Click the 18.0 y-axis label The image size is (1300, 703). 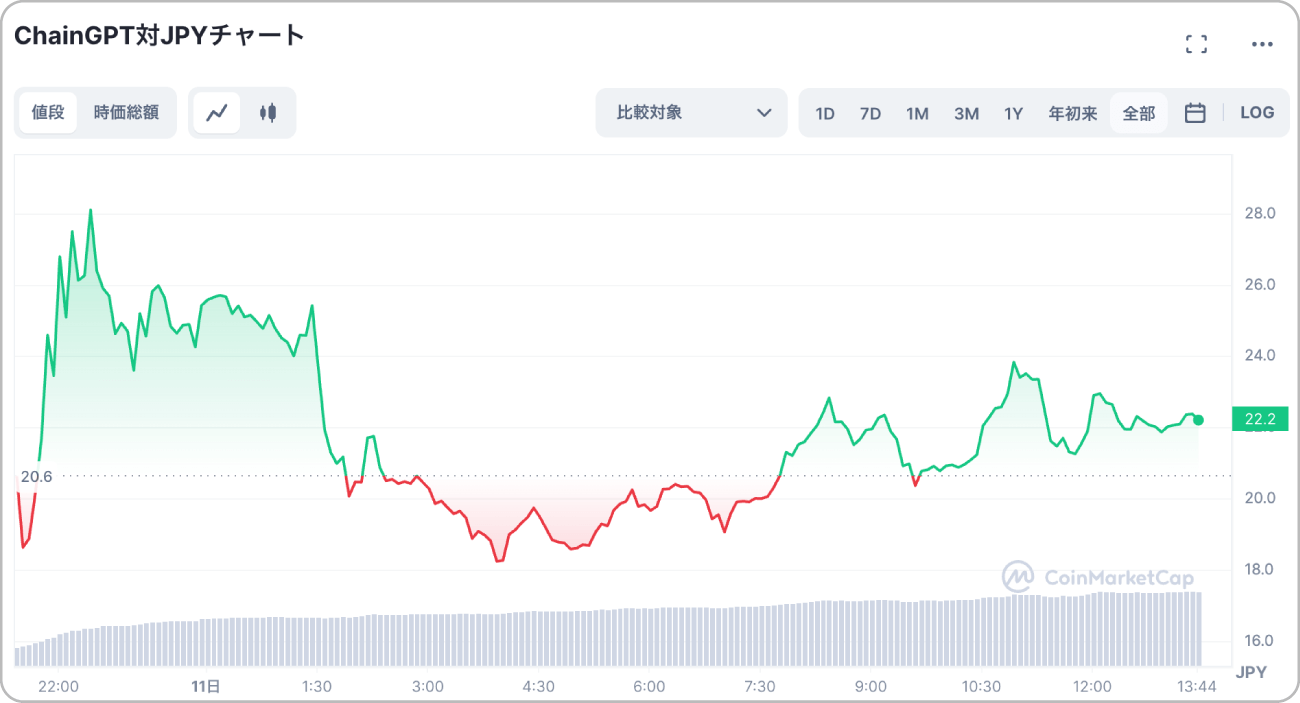pyautogui.click(x=1259, y=570)
